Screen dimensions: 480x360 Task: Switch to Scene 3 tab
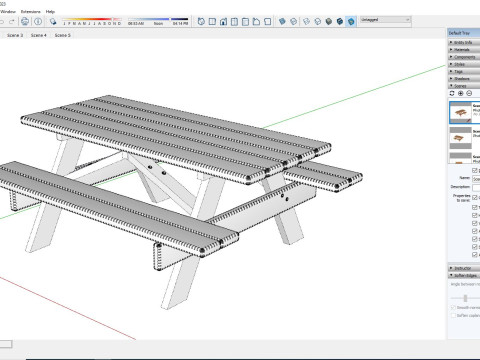15,35
